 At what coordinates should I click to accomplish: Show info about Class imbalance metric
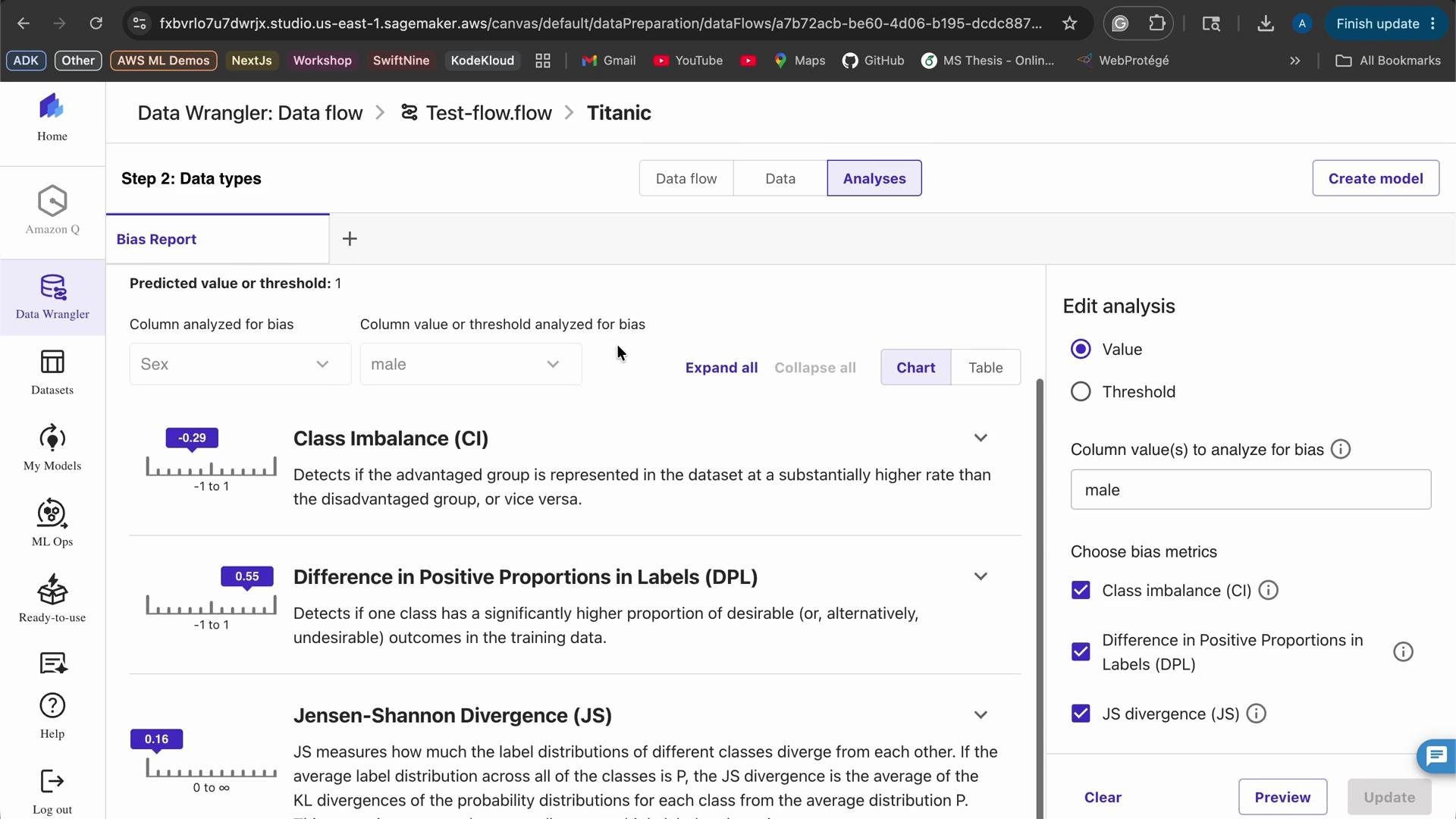click(1269, 590)
